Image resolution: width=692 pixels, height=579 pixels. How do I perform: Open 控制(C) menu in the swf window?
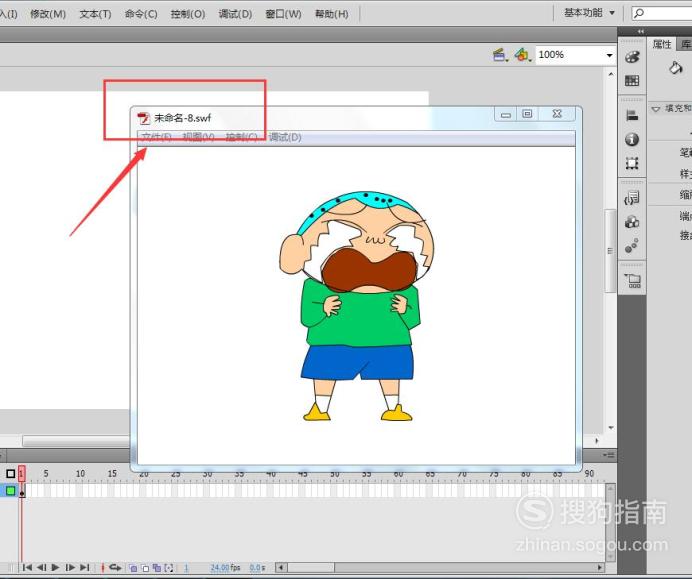(x=241, y=137)
